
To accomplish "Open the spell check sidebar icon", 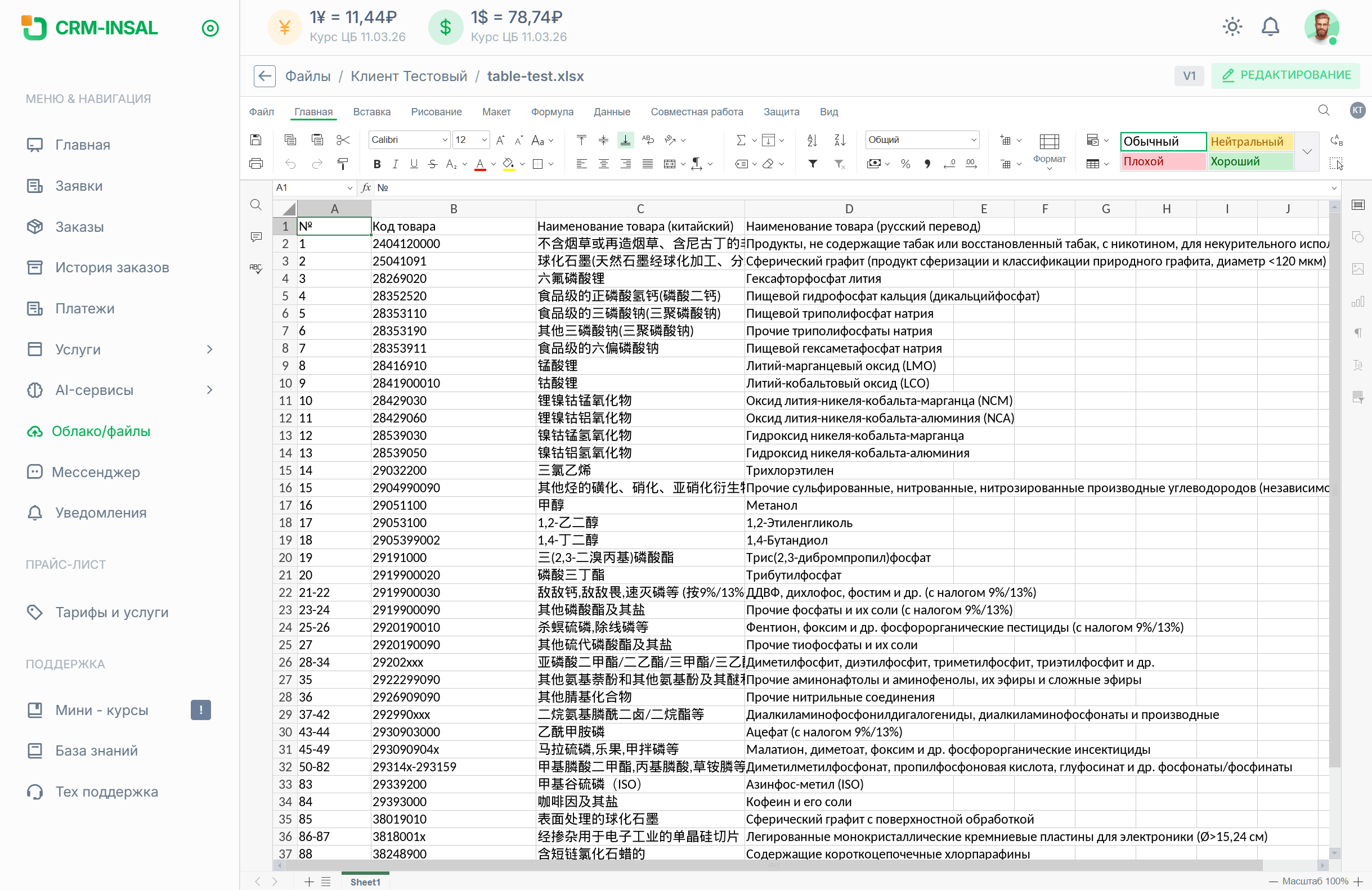I will pos(256,268).
